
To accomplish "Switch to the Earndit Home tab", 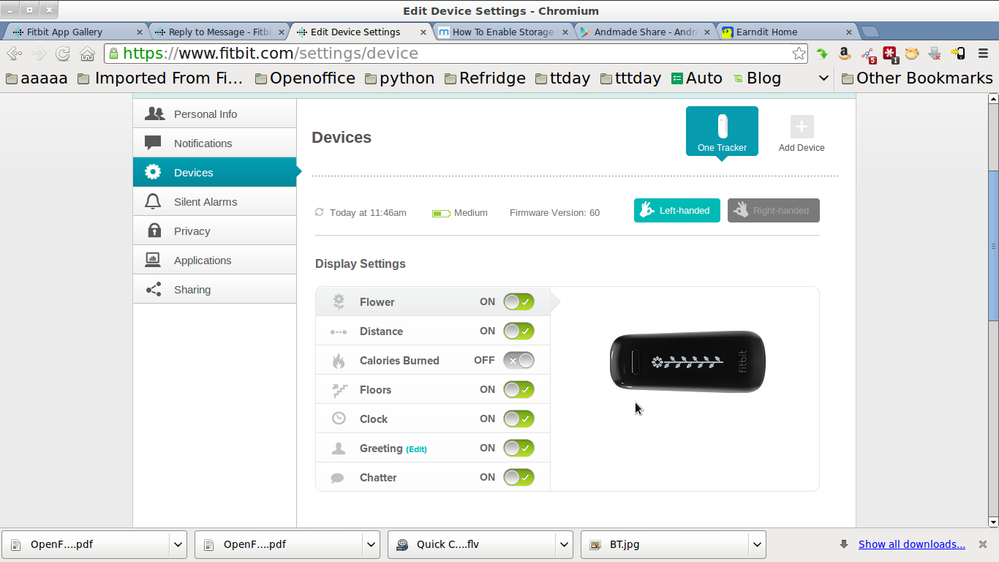I will (x=787, y=32).
